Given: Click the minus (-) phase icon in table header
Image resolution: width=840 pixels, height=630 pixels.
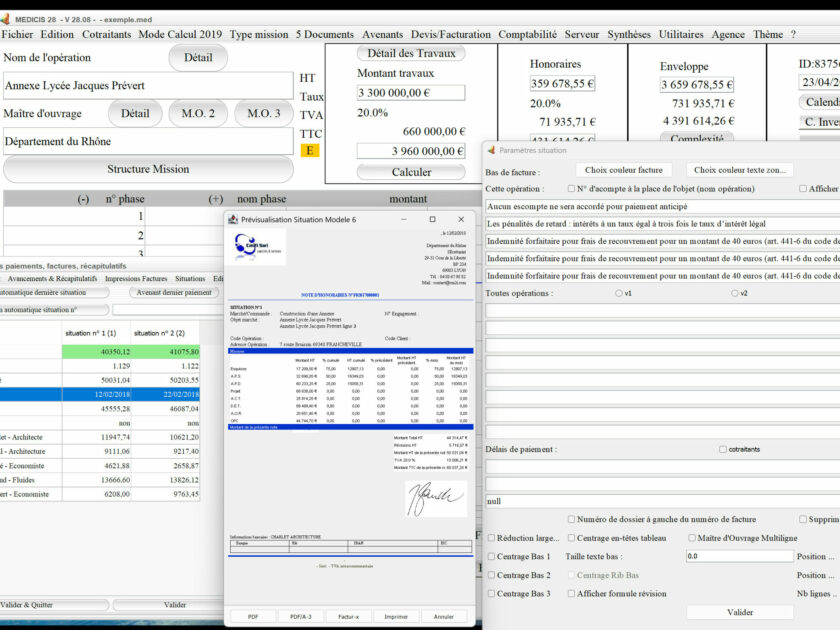Looking at the screenshot, I should (x=83, y=199).
